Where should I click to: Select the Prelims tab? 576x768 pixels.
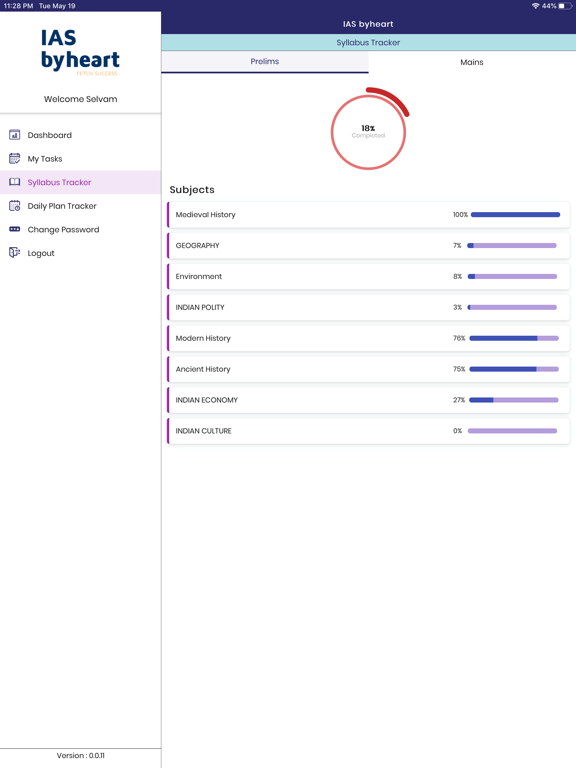tap(264, 62)
